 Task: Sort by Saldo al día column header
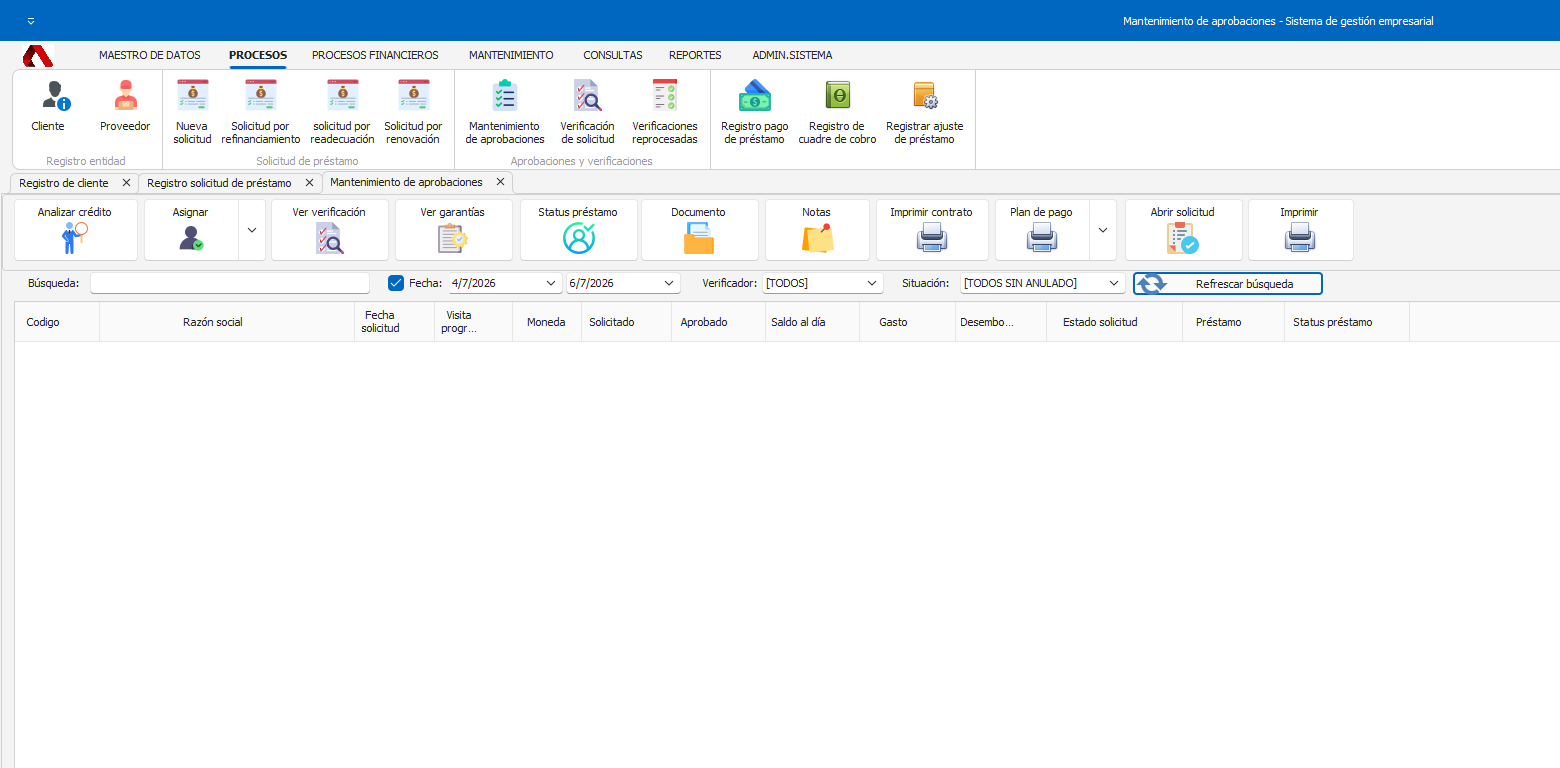coord(811,322)
